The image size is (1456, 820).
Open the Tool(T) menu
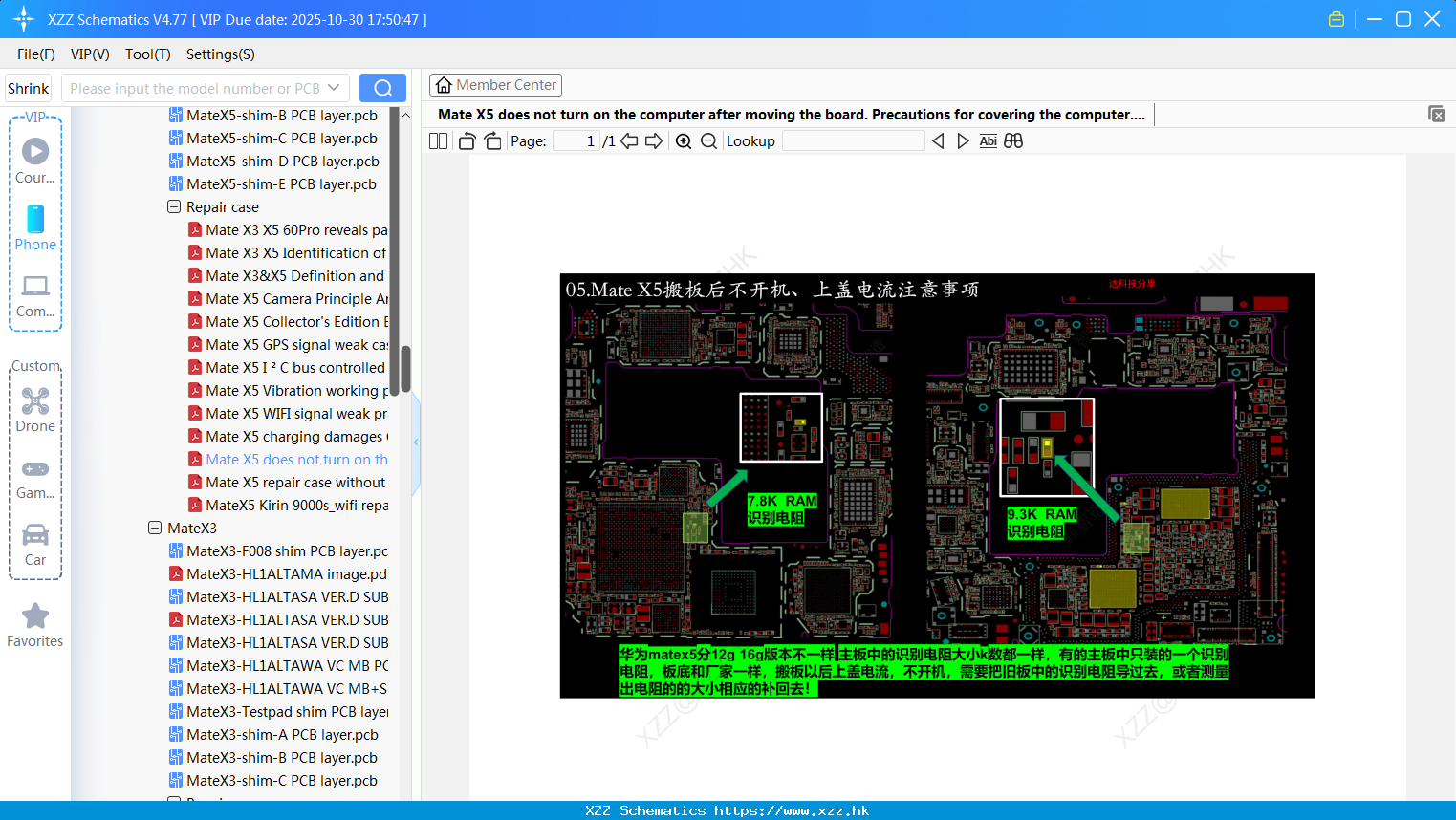click(x=147, y=54)
